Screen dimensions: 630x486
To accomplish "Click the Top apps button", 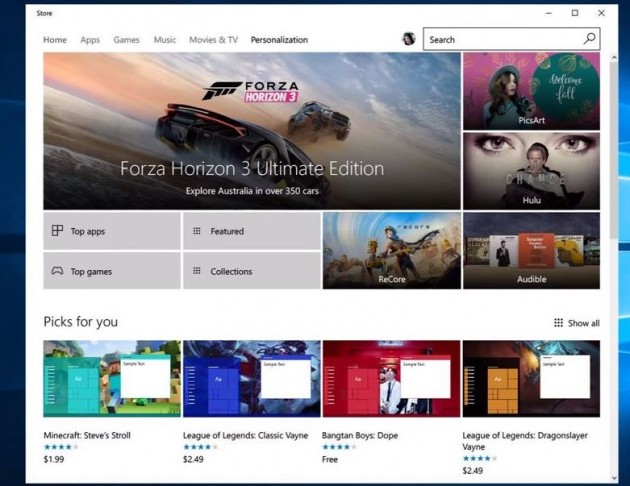I will tap(112, 231).
